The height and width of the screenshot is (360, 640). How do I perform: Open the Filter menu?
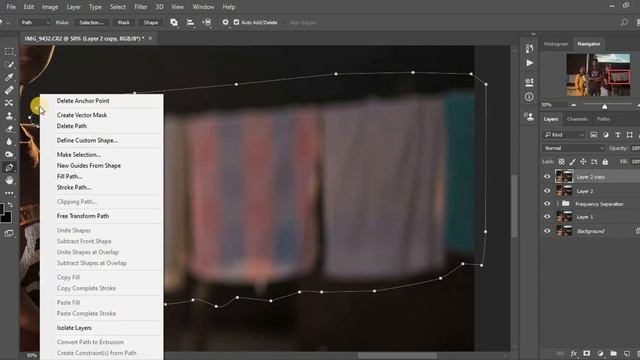coord(141,7)
